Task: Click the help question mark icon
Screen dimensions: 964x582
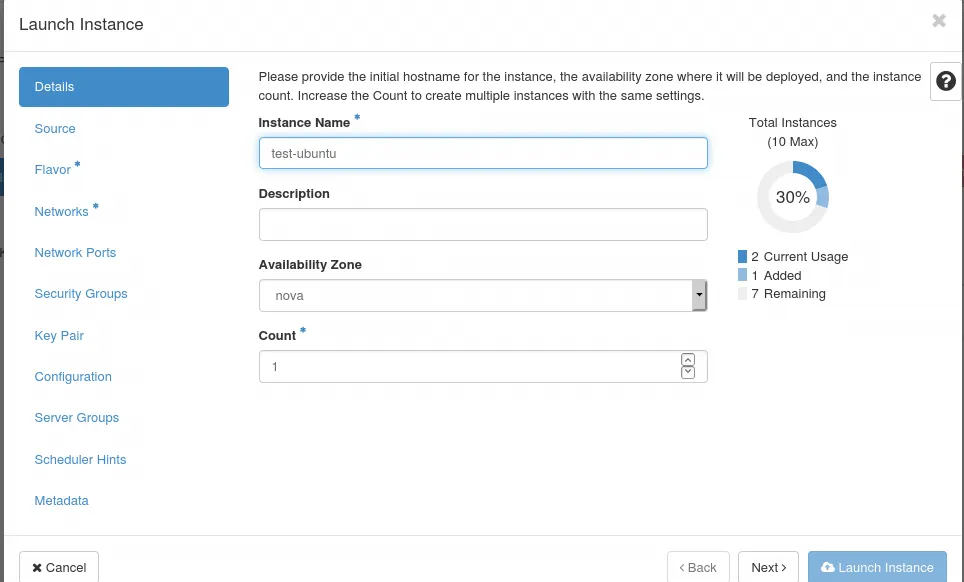Action: (x=945, y=81)
